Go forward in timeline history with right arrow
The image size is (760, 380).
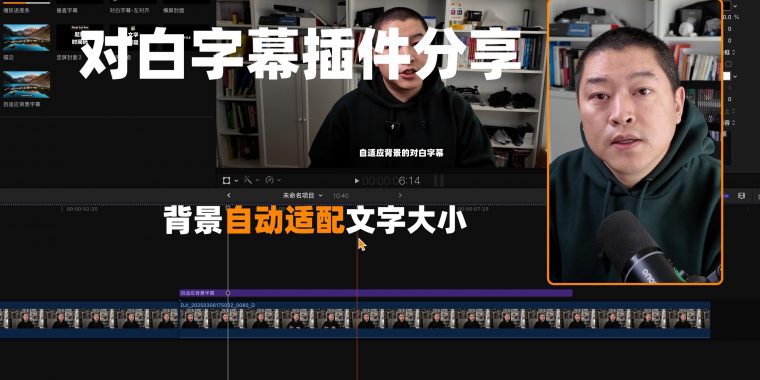pos(400,195)
